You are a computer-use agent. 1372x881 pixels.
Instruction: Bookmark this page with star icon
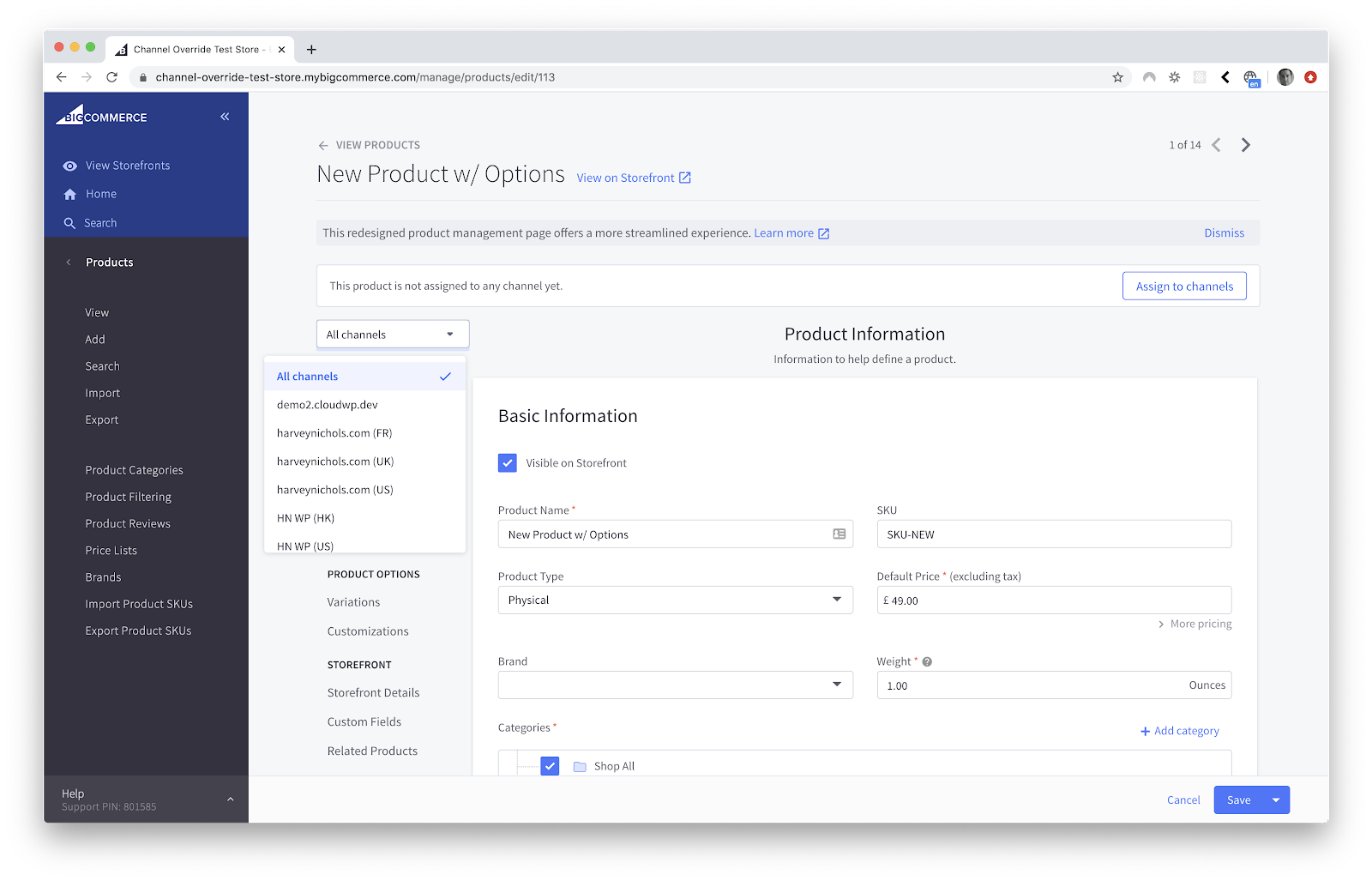pyautogui.click(x=1117, y=77)
